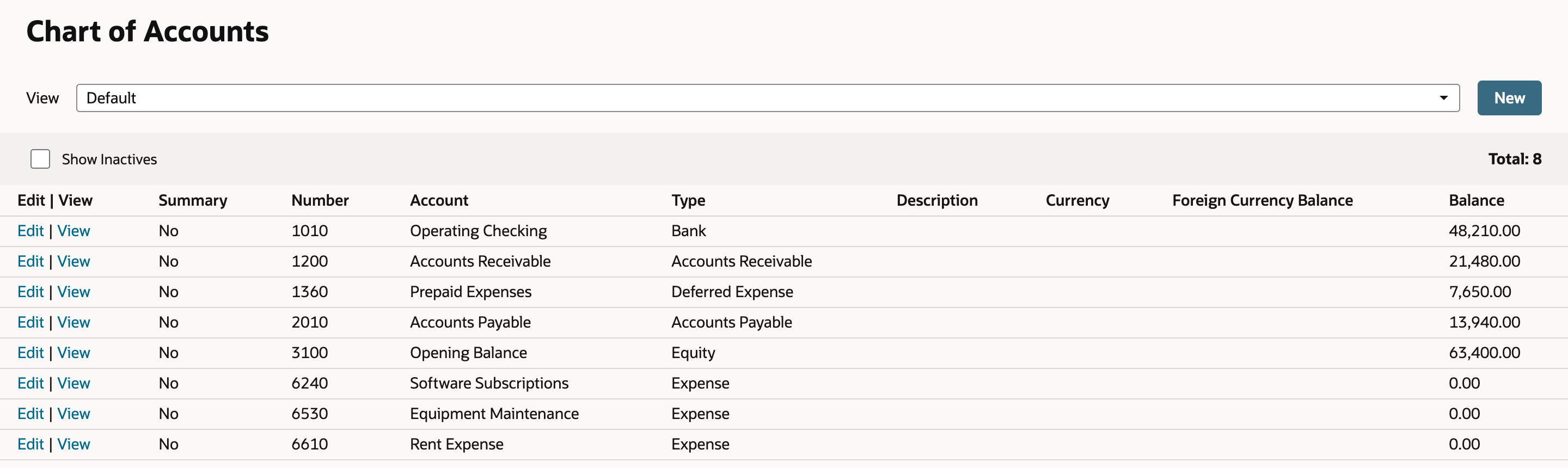Click the Balance column header

1476,200
